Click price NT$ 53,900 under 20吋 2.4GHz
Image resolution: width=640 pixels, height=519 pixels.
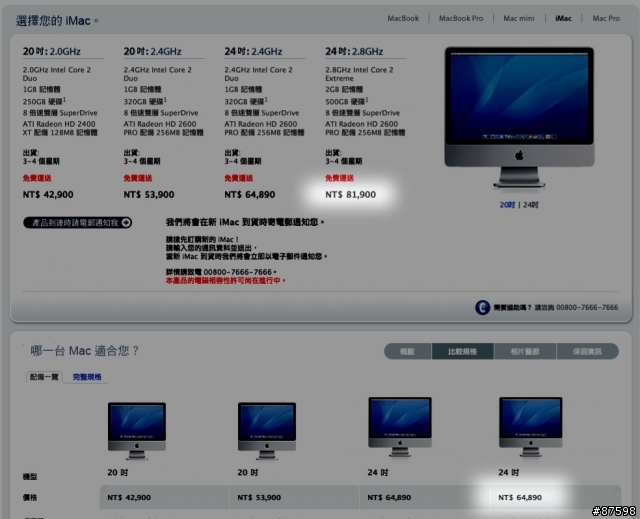pyautogui.click(x=149, y=195)
